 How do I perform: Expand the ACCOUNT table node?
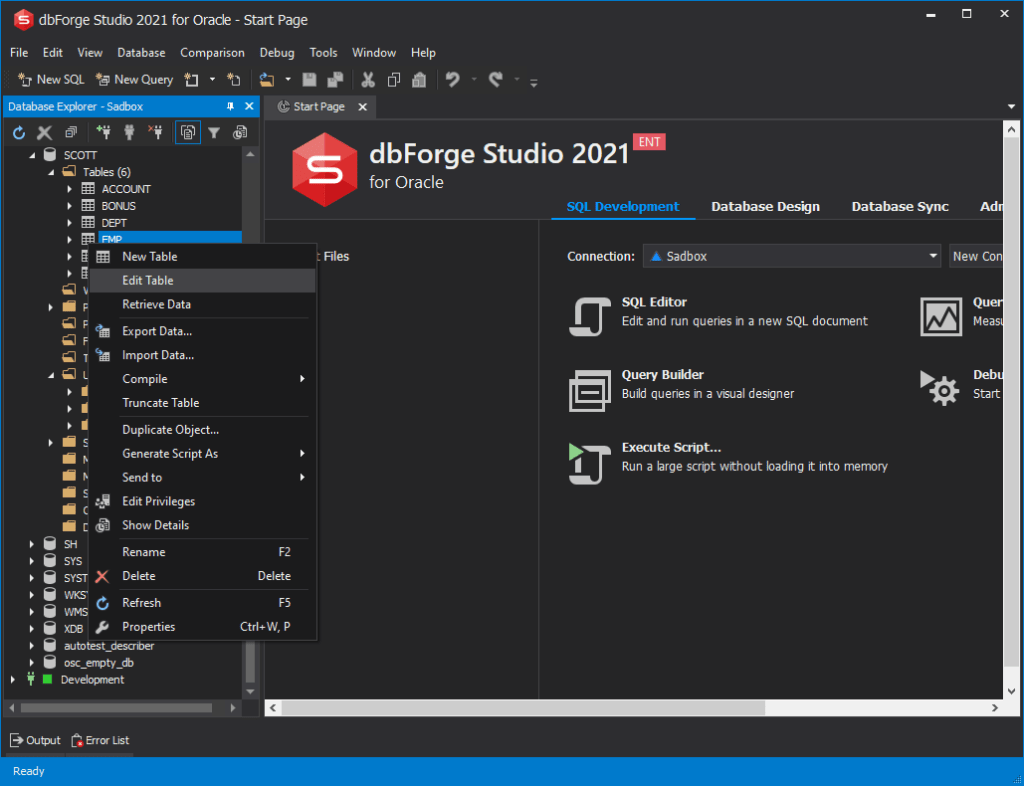tap(69, 189)
